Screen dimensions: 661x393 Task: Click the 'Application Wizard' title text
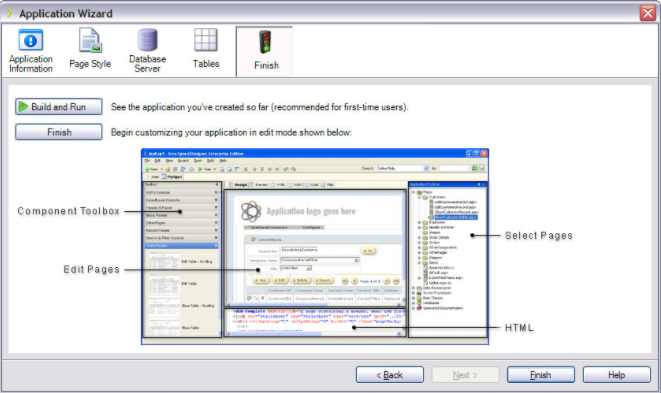66,13
